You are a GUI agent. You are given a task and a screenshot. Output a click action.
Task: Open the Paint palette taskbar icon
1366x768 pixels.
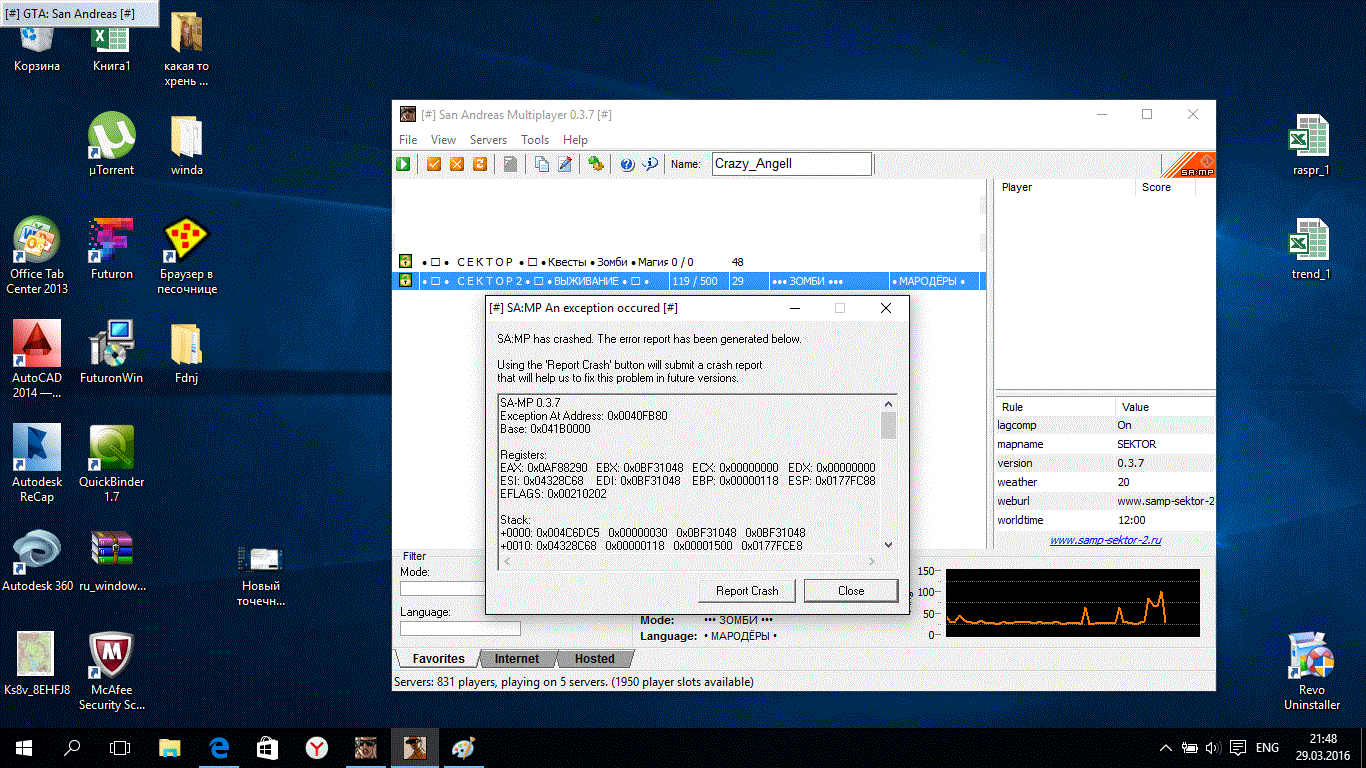coord(463,747)
